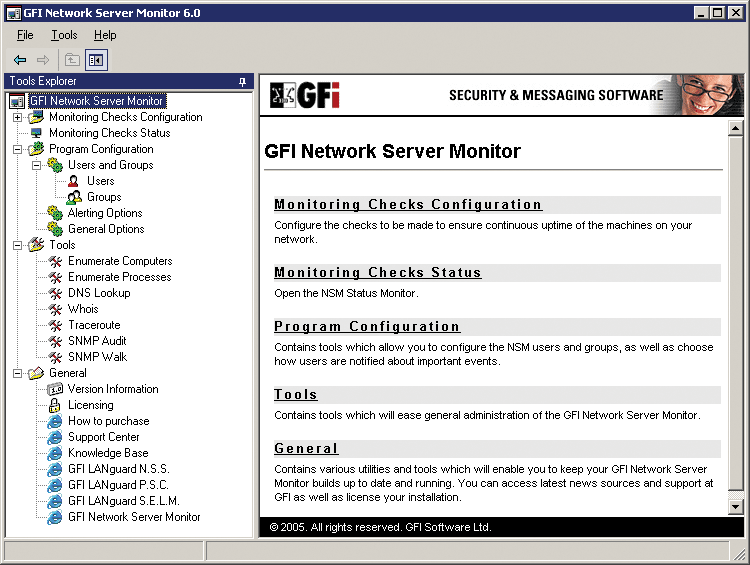Image resolution: width=750 pixels, height=565 pixels.
Task: Click the Monitoring Checks Status monitor icon
Action: tap(37, 133)
